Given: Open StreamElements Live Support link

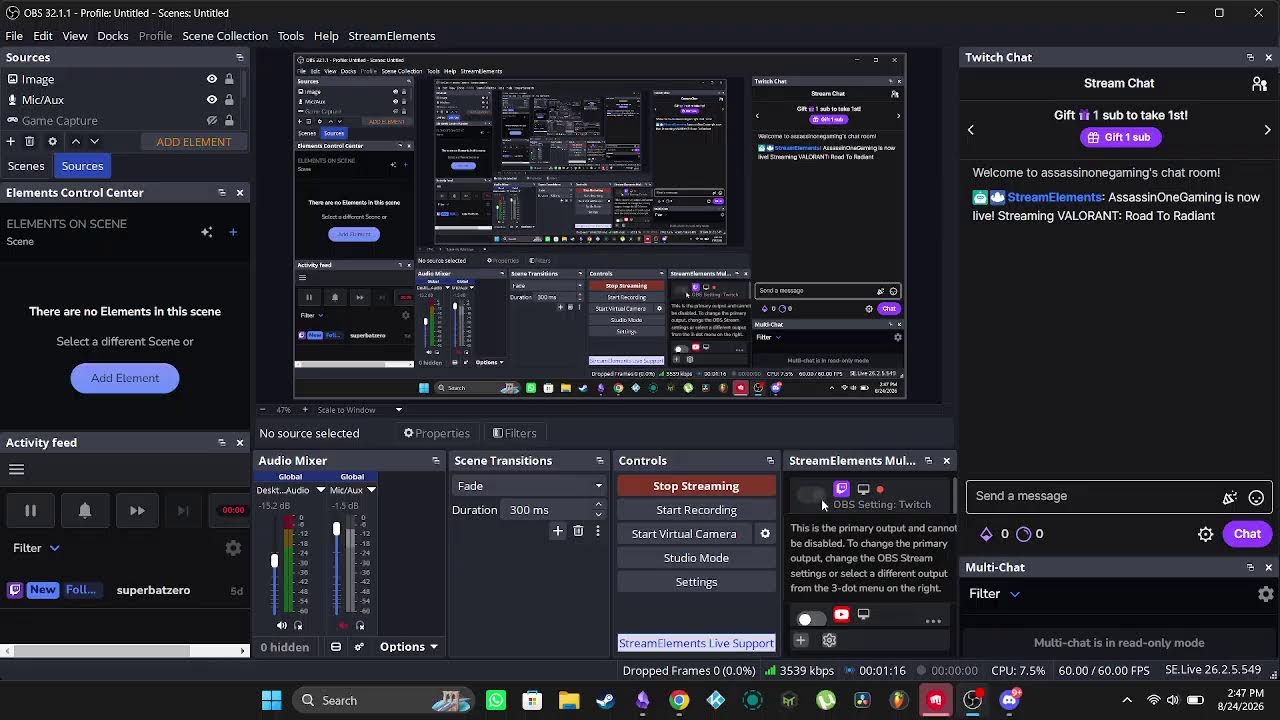Looking at the screenshot, I should coord(696,643).
